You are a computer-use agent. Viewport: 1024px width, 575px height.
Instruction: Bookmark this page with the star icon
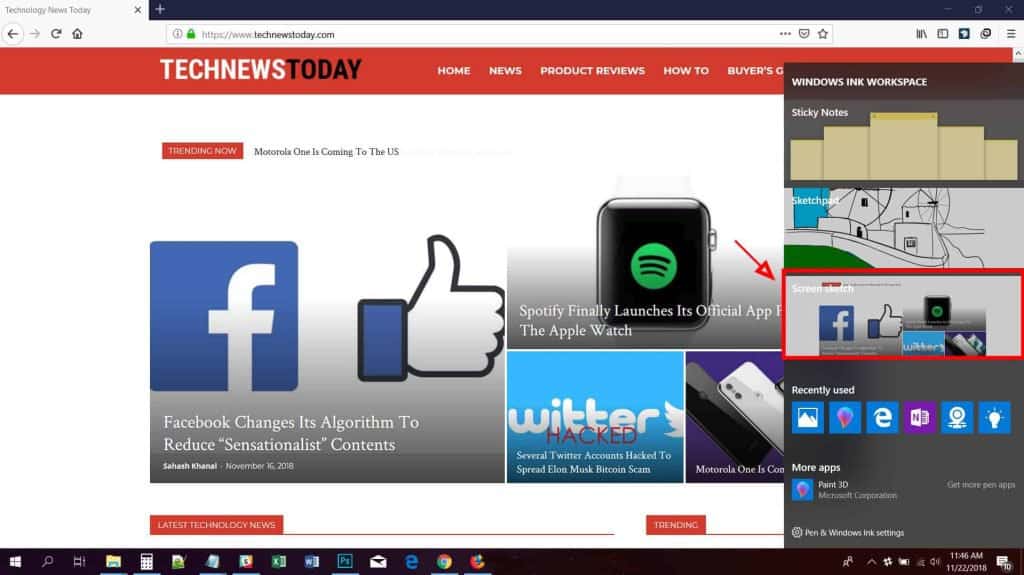823,34
